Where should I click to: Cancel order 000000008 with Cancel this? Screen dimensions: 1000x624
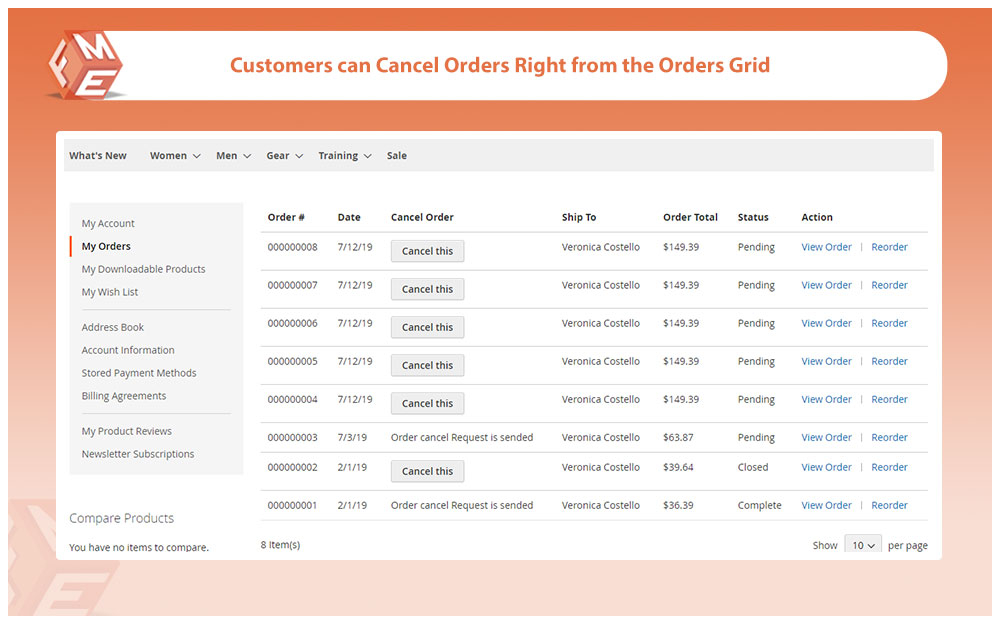[427, 251]
